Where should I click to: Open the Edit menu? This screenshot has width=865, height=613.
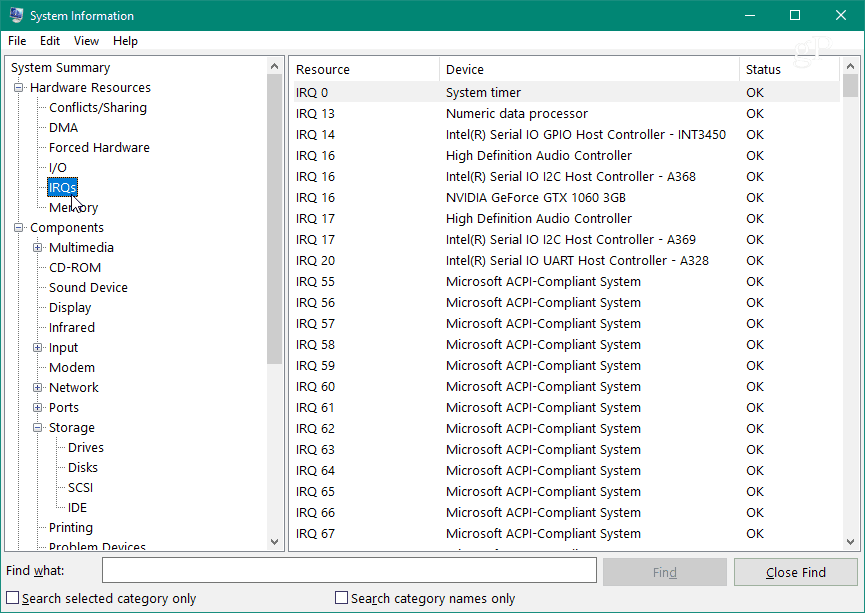[50, 41]
